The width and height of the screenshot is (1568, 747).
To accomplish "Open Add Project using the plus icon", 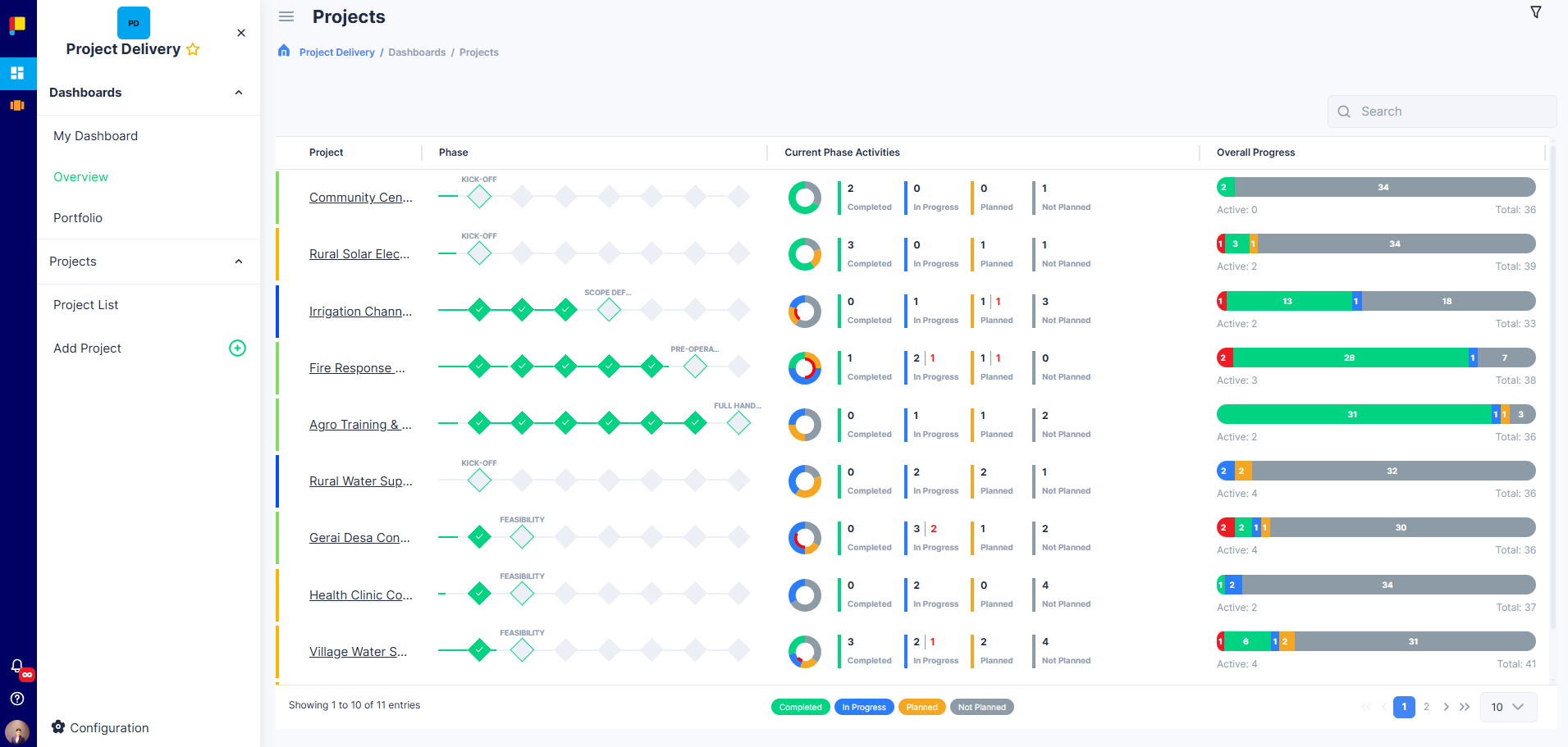I will 237,348.
